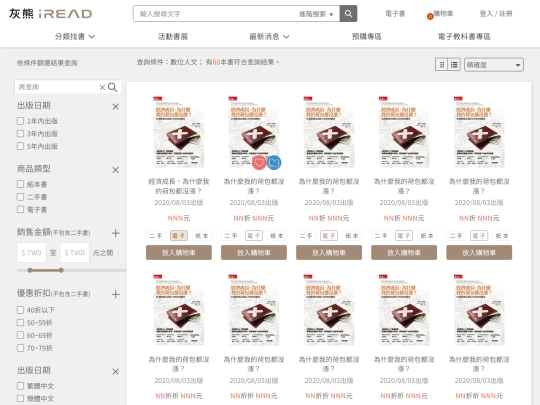Check the 繁體中文 language filter
The height and width of the screenshot is (405, 540).
coord(20,386)
